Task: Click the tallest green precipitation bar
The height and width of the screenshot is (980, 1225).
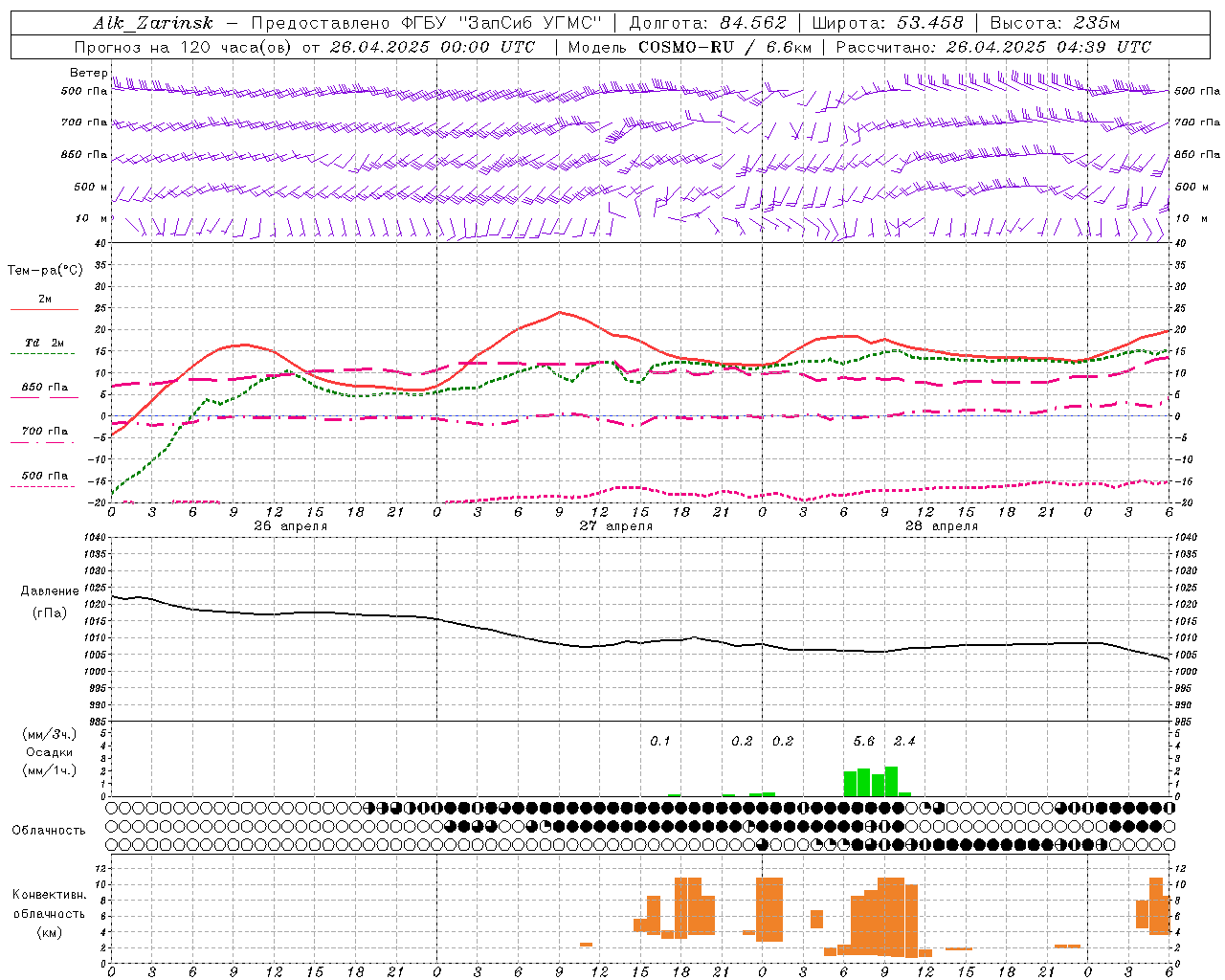Action: click(891, 782)
